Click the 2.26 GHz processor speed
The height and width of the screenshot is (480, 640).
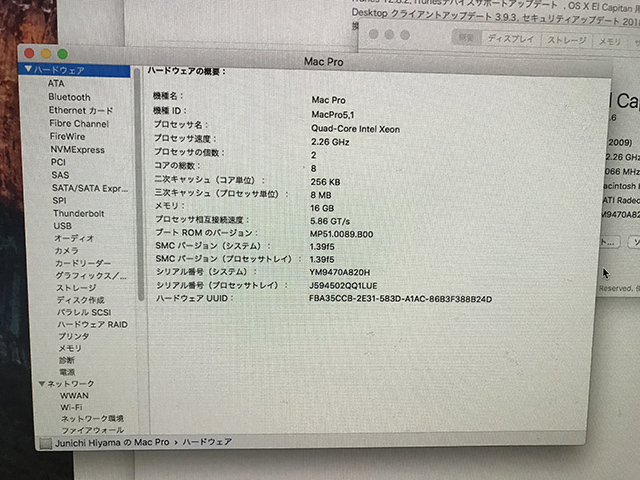(x=330, y=142)
